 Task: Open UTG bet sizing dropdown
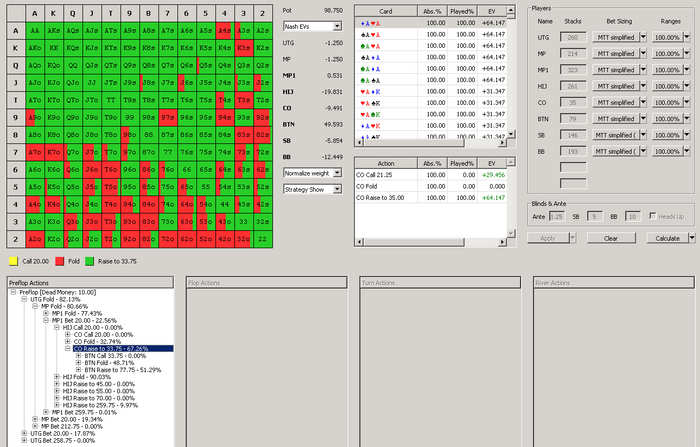click(x=643, y=38)
